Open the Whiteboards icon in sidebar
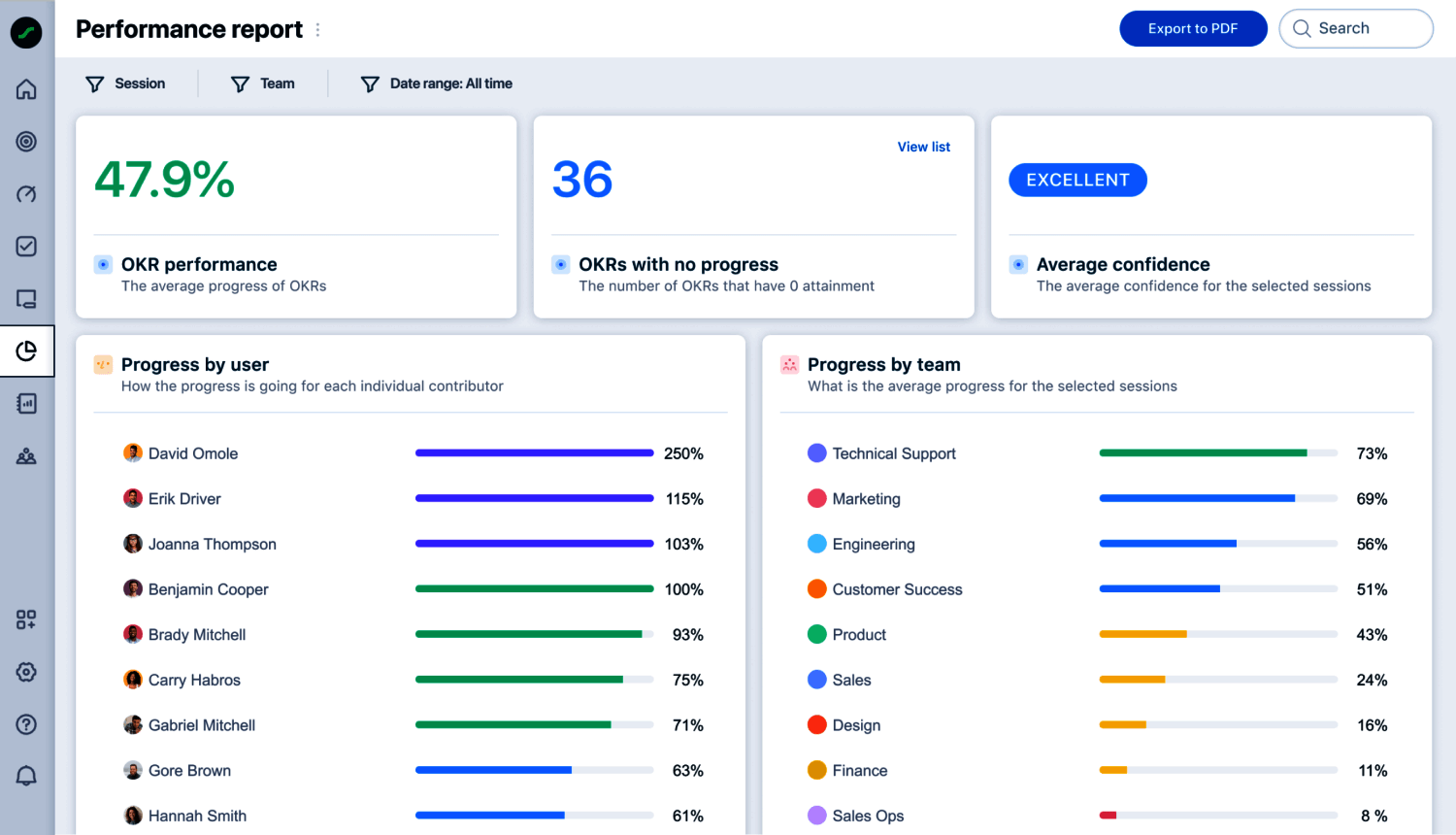Viewport: 1456px width, 835px height. (26, 298)
